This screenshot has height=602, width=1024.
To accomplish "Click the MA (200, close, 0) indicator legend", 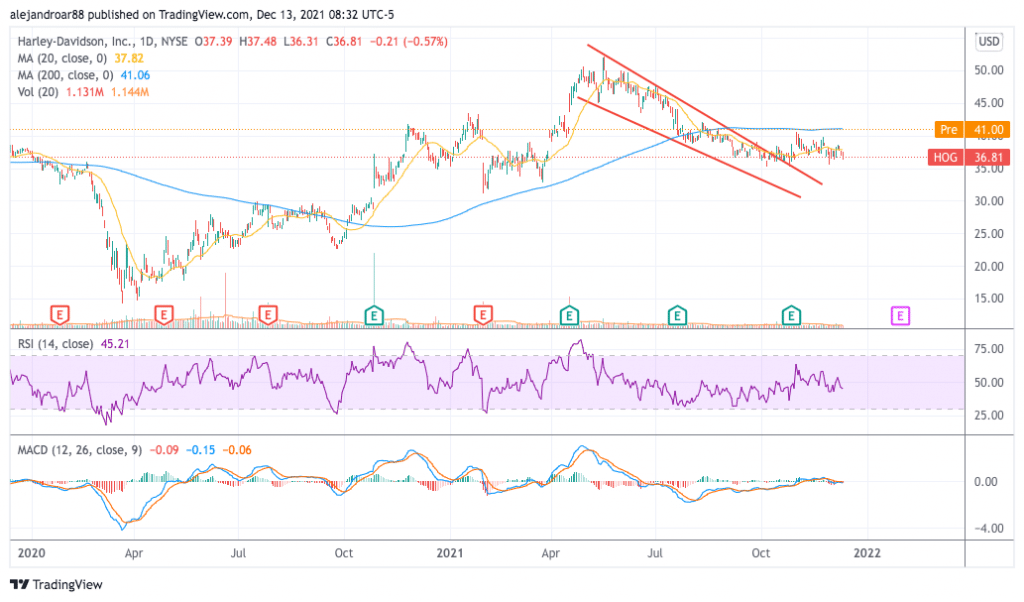I will click(x=65, y=75).
